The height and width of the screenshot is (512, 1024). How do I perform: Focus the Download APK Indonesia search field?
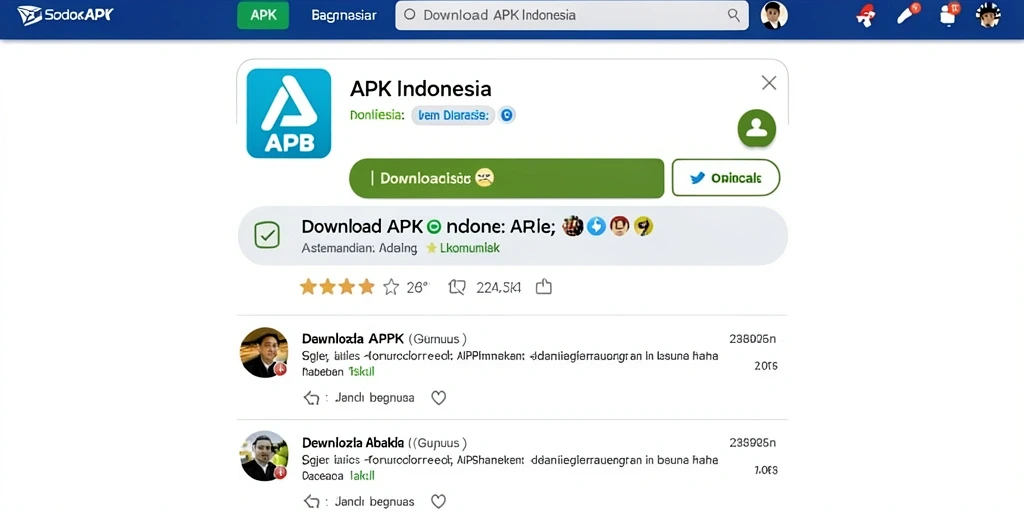[571, 15]
